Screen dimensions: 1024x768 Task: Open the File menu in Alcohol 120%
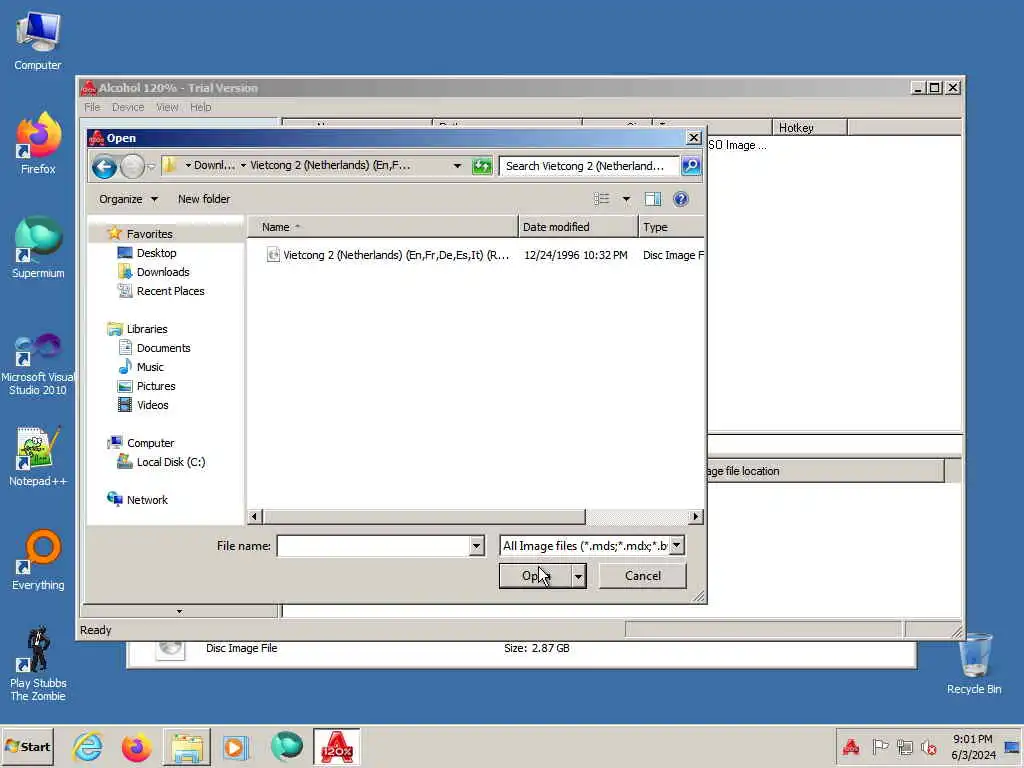click(x=92, y=107)
